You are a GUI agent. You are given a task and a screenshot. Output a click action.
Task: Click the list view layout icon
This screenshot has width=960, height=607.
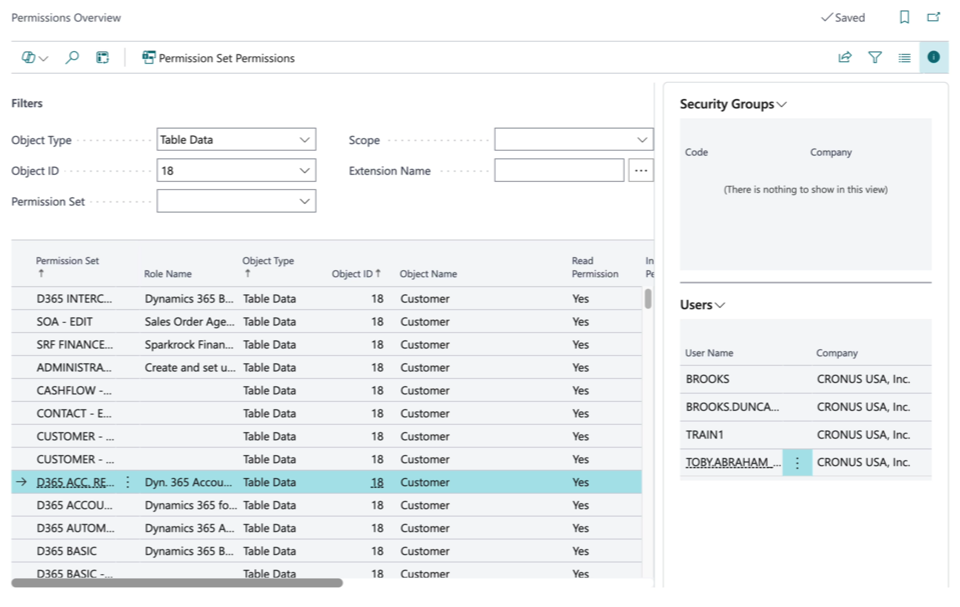pyautogui.click(x=904, y=58)
